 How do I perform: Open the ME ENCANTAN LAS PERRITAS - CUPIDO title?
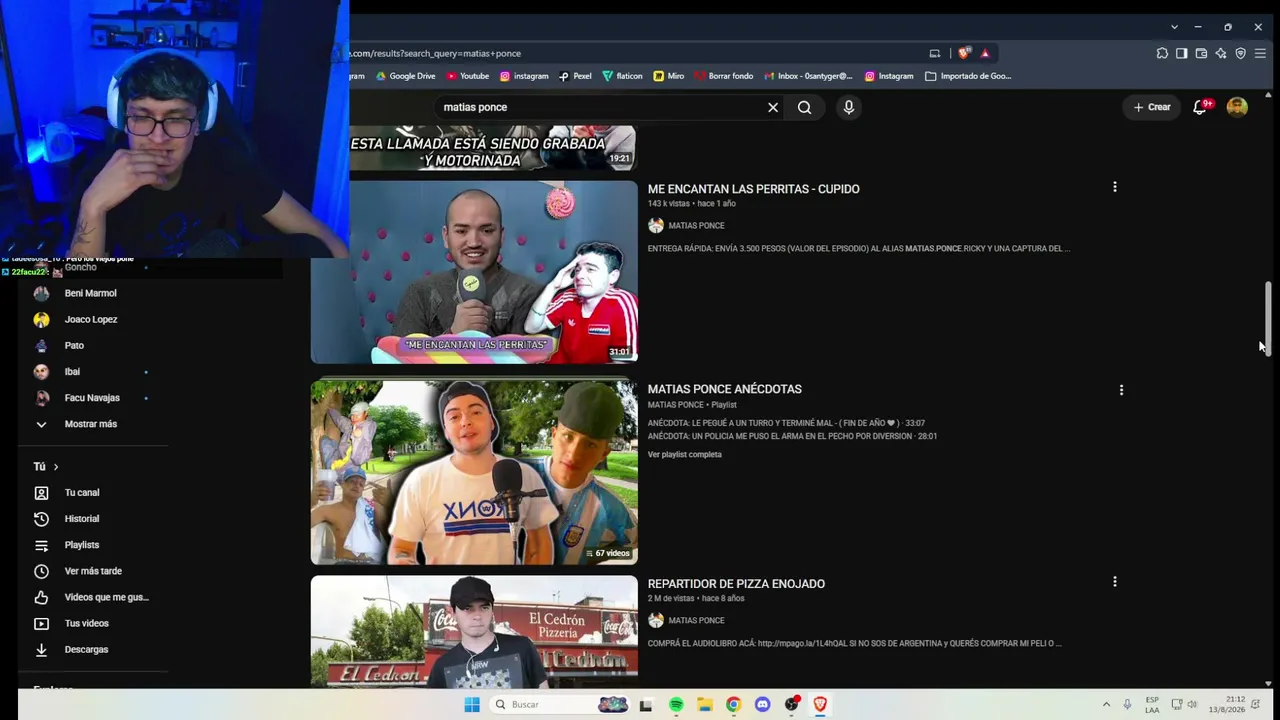[x=753, y=189]
